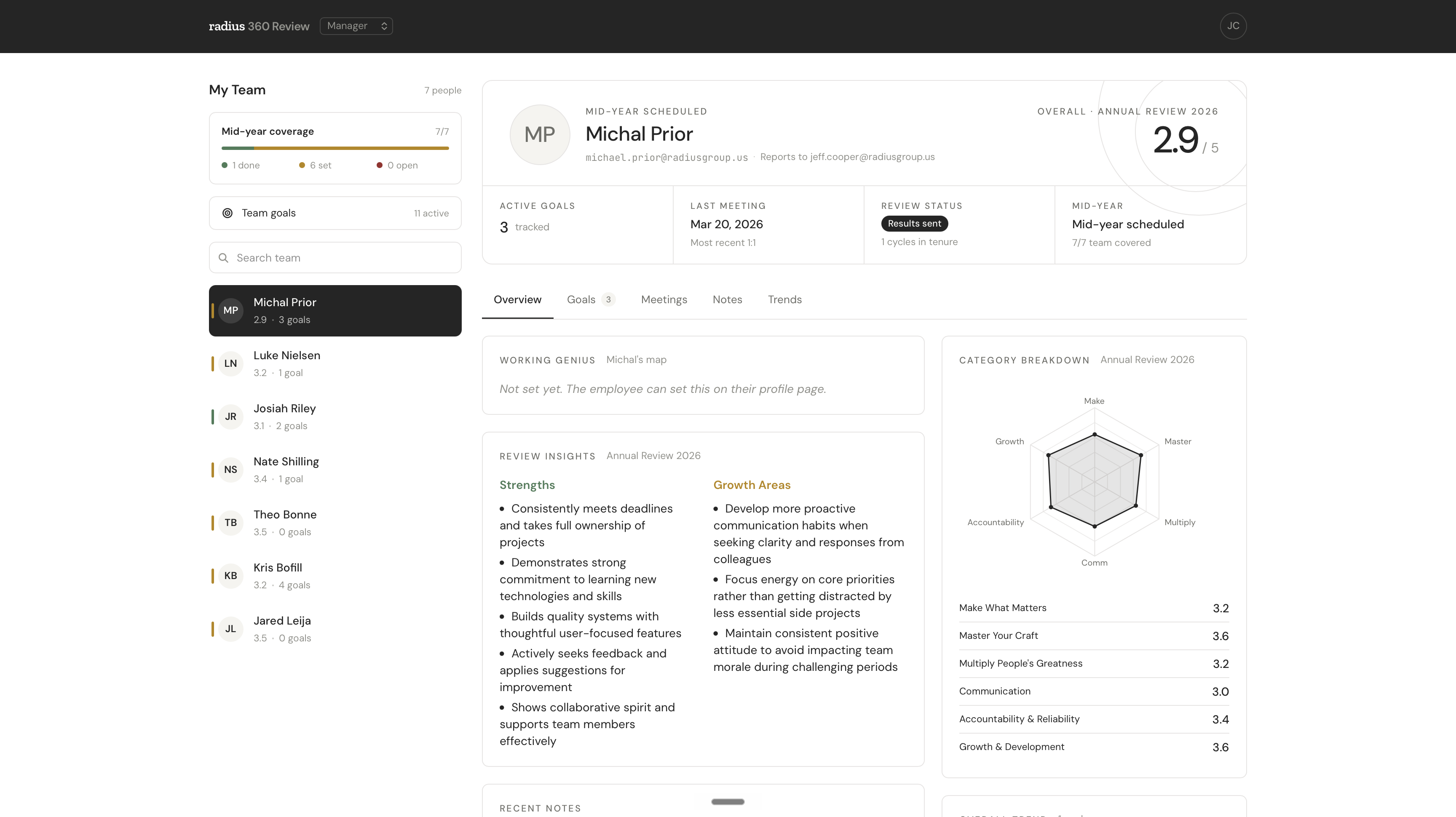Open the JC user avatar menu
Viewport: 1456px width, 817px height.
1233,26
